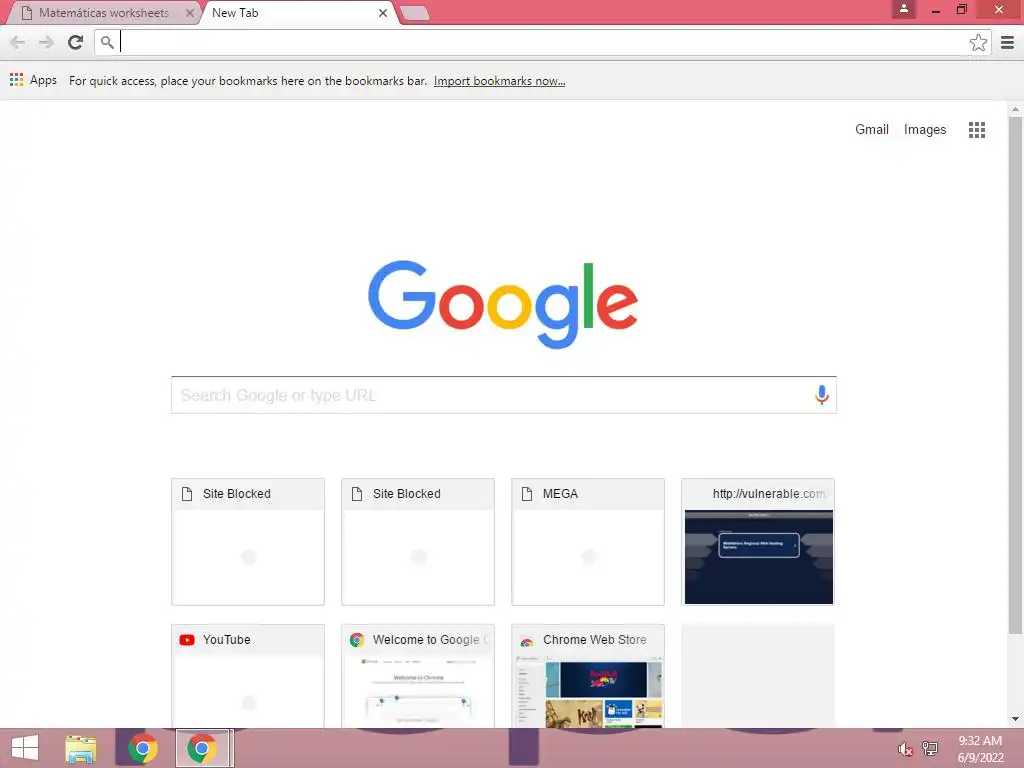Click the Search Google or type URL box
The image size is (1024, 768).
[x=504, y=395]
